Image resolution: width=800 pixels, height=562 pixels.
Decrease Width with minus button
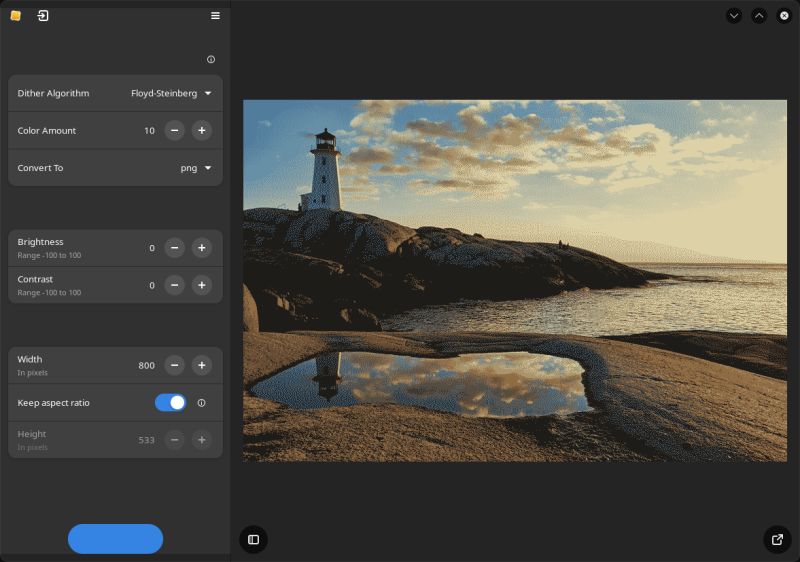(174, 365)
